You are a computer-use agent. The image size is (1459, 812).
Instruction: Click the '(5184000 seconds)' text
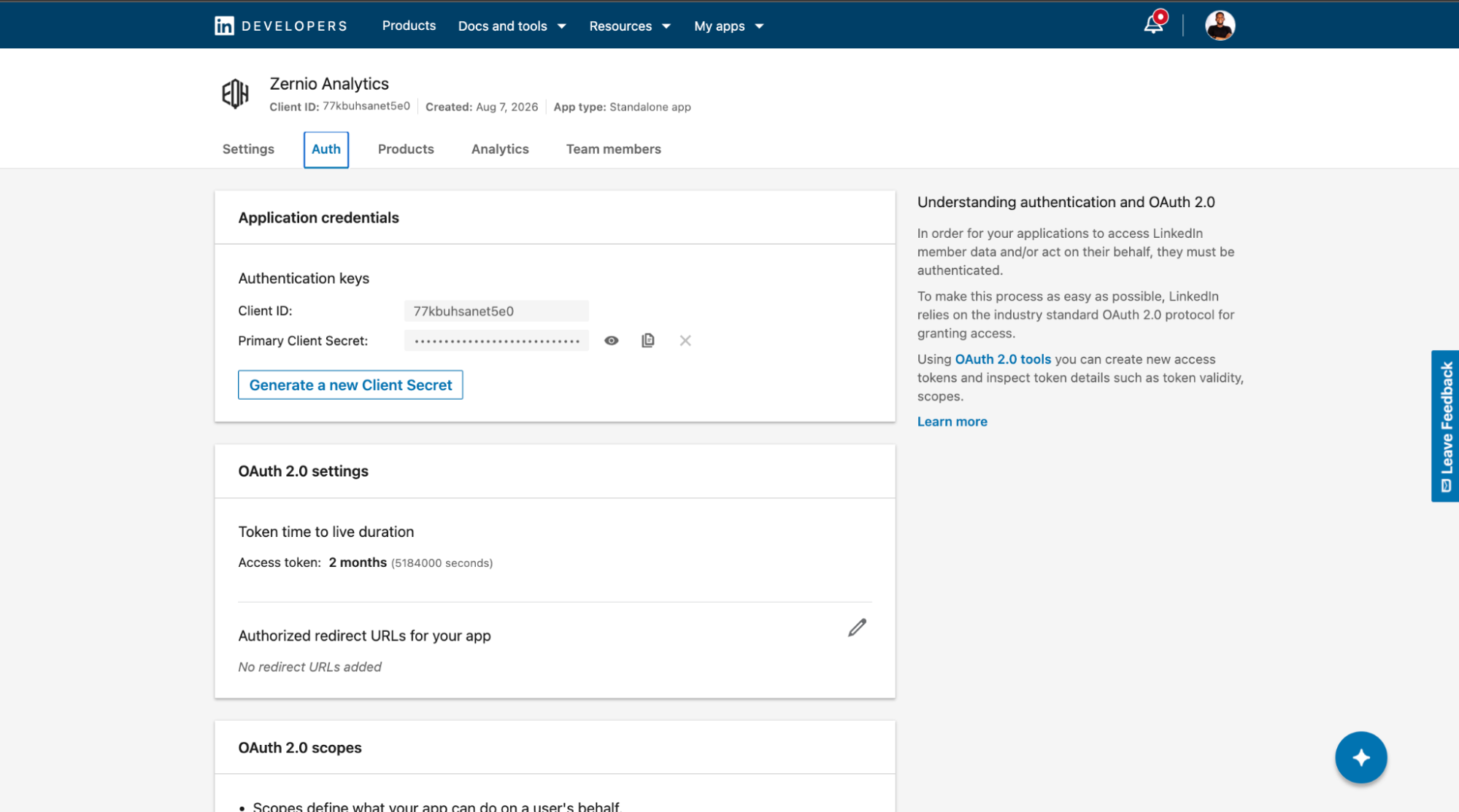[442, 563]
